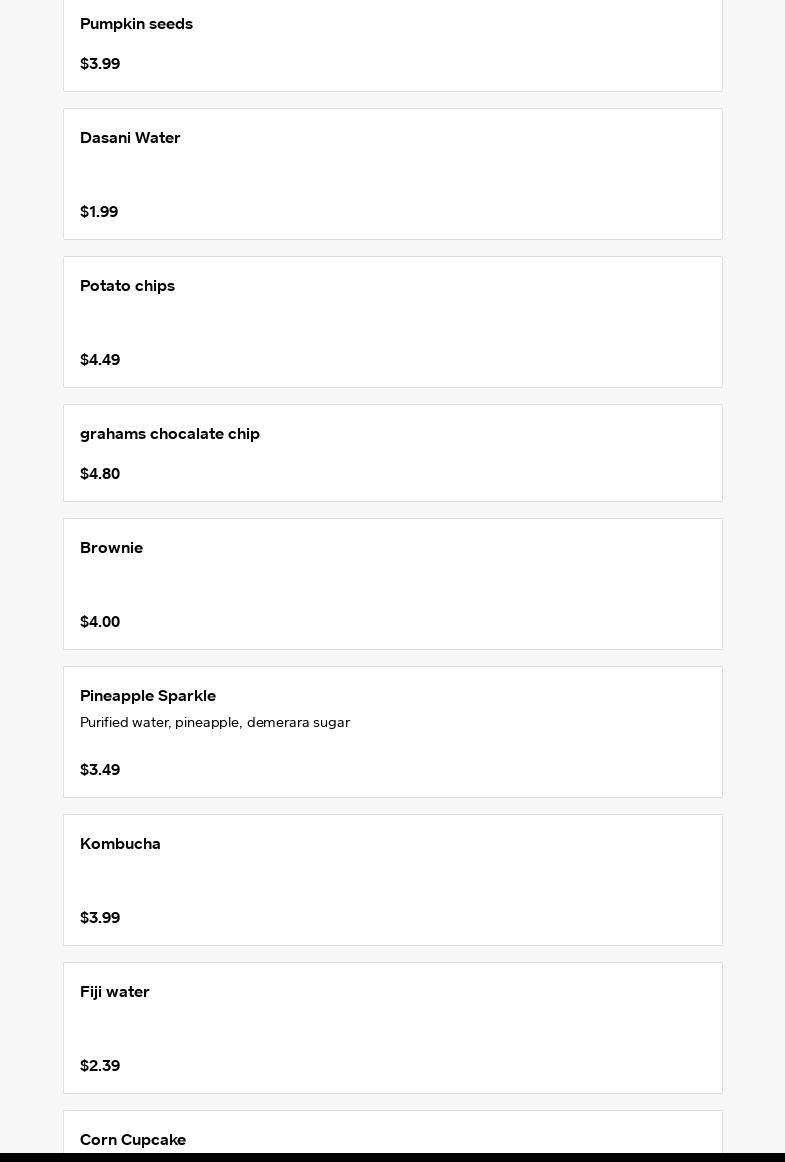785x1162 pixels.
Task: Click the $1.99 Dasani Water price
Action: click(99, 212)
